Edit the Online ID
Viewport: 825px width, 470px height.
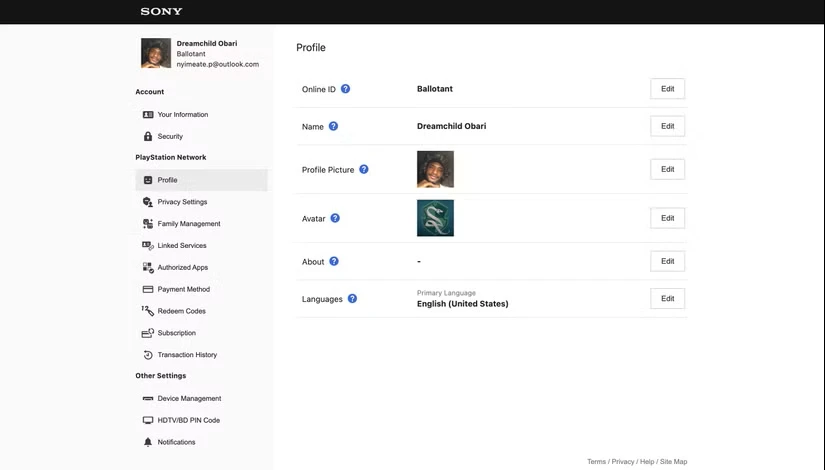[x=667, y=89]
